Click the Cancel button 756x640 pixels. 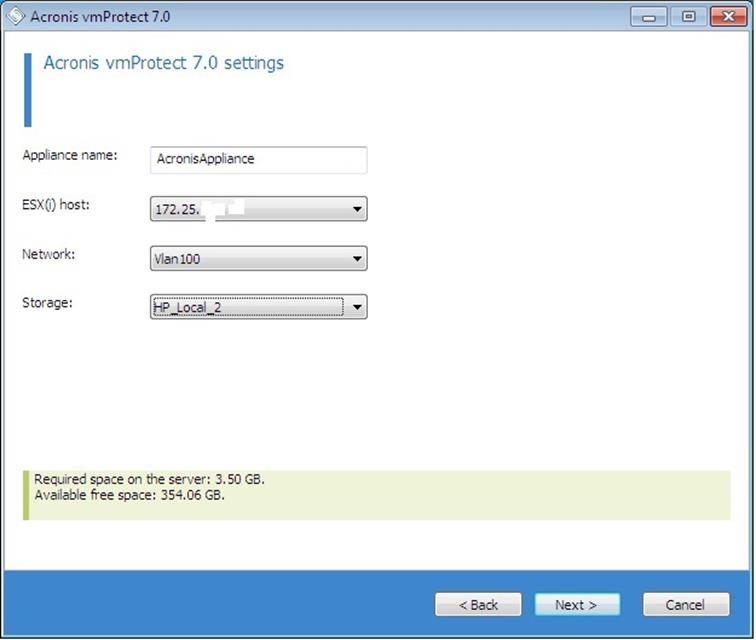point(686,605)
